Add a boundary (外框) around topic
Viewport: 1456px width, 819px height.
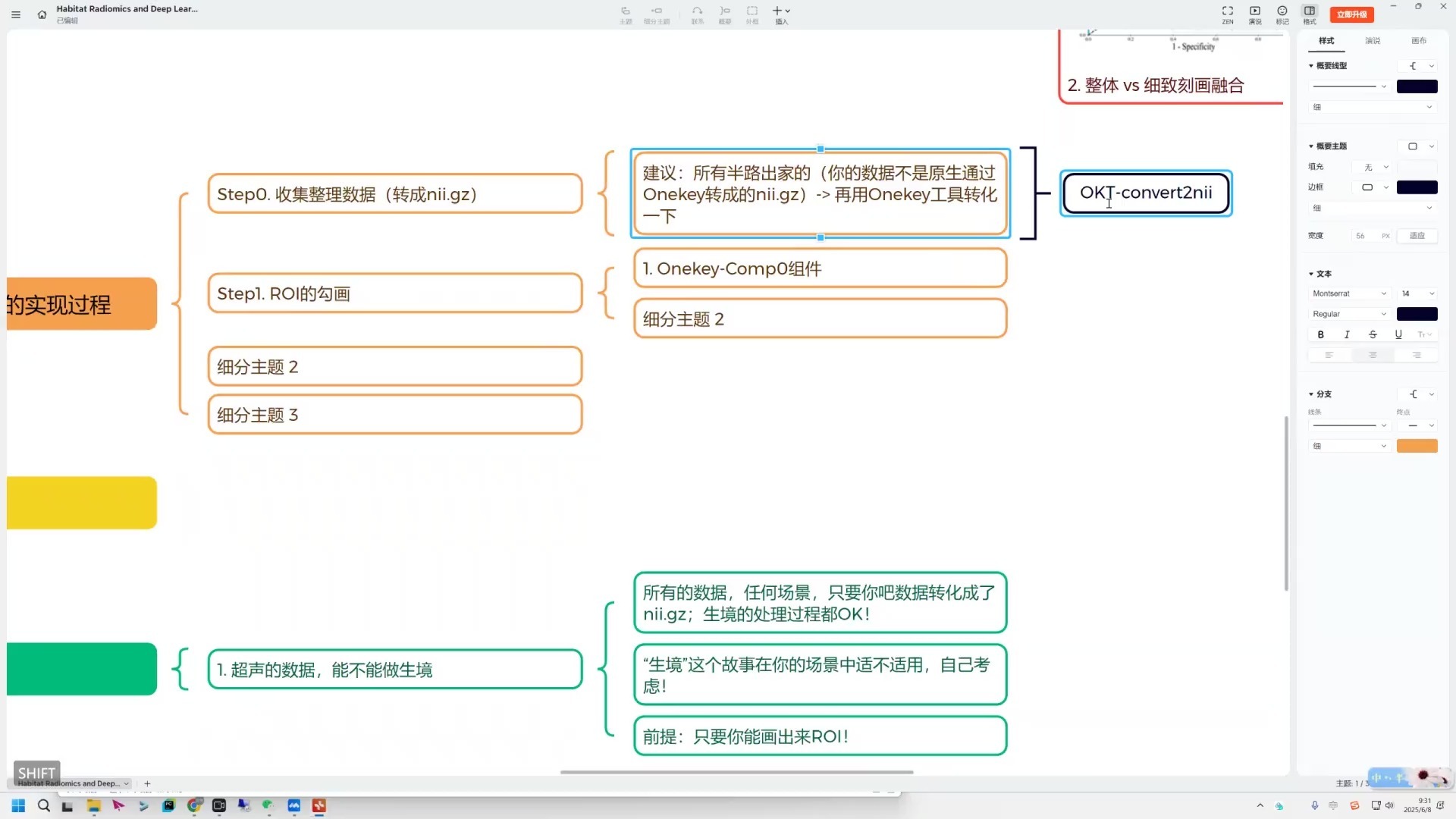[752, 14]
